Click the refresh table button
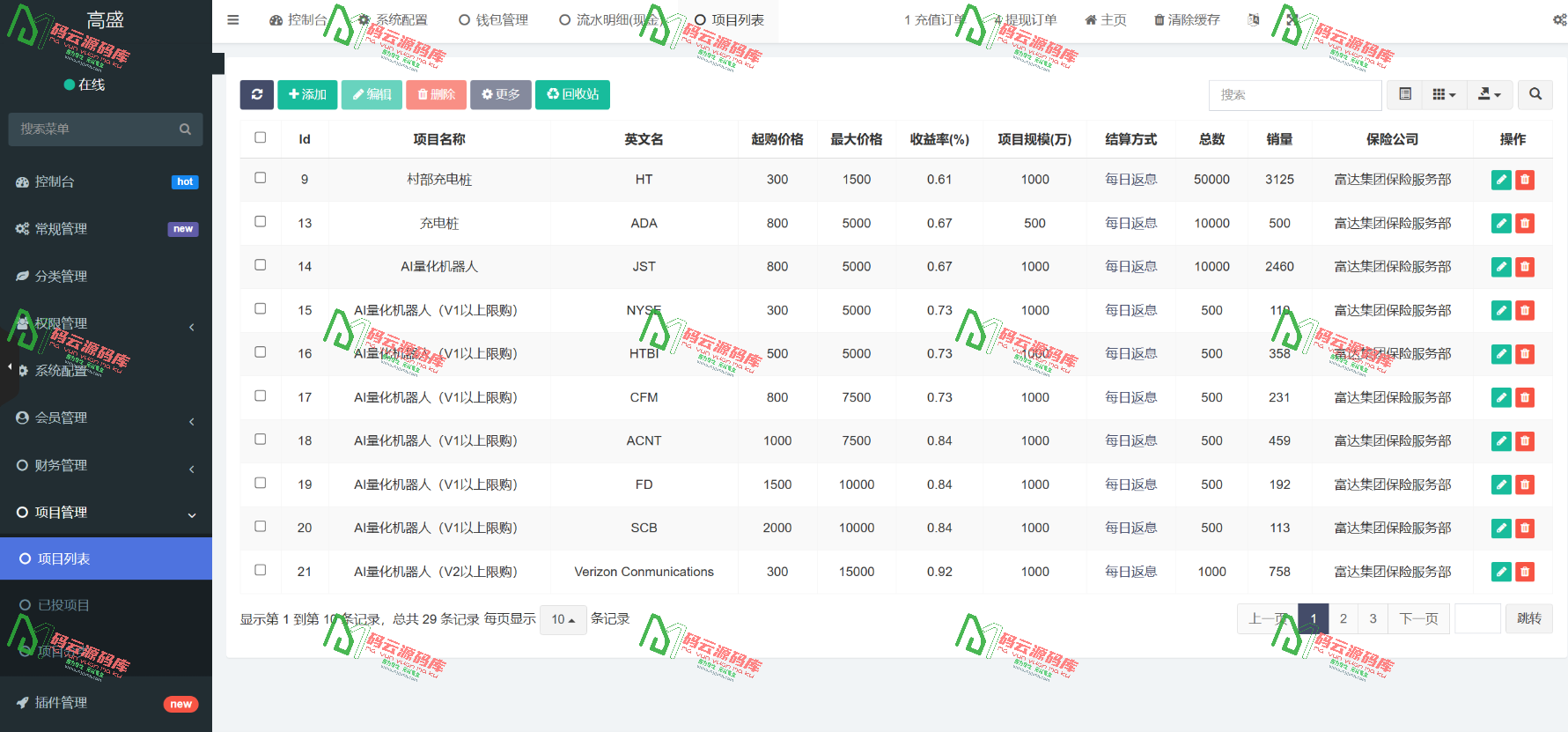 click(x=256, y=94)
